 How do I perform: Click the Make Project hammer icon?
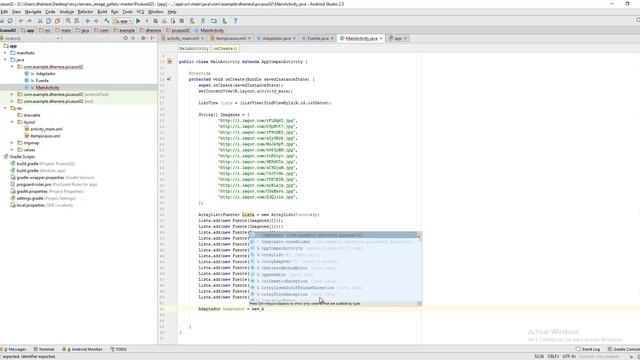pyautogui.click(x=107, y=21)
